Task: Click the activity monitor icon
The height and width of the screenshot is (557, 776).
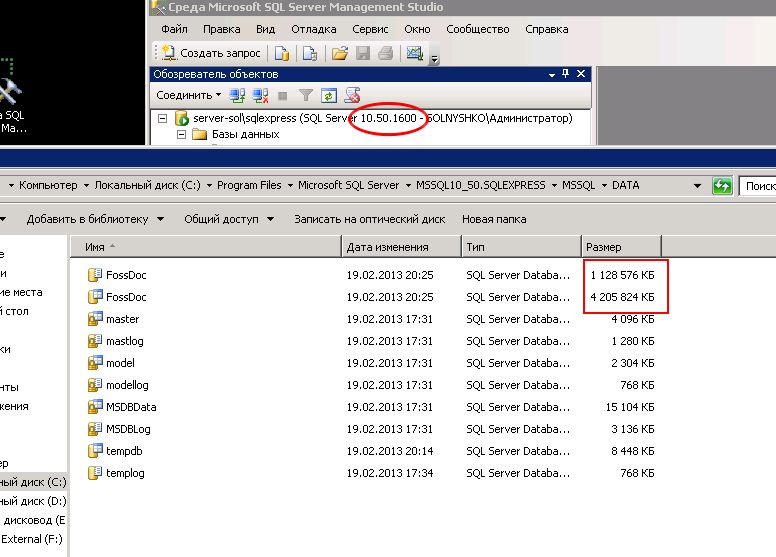Action: click(x=415, y=53)
